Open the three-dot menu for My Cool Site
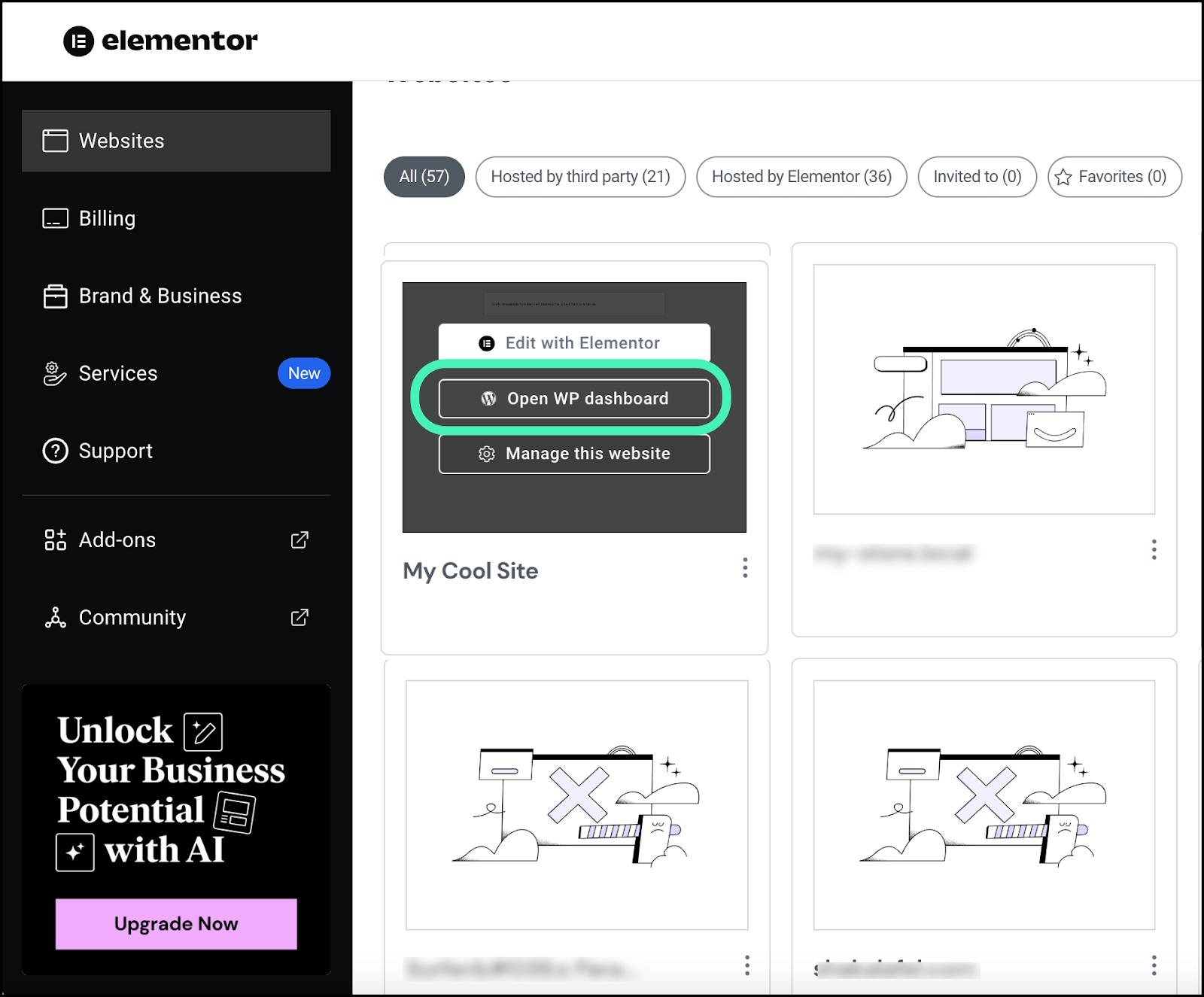1204x997 pixels. tap(745, 568)
